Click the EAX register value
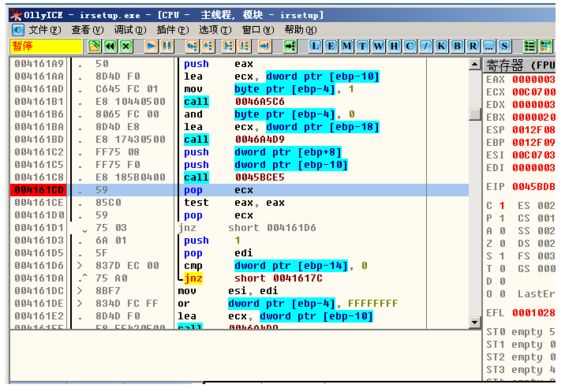The width and height of the screenshot is (580, 388). coord(534,80)
